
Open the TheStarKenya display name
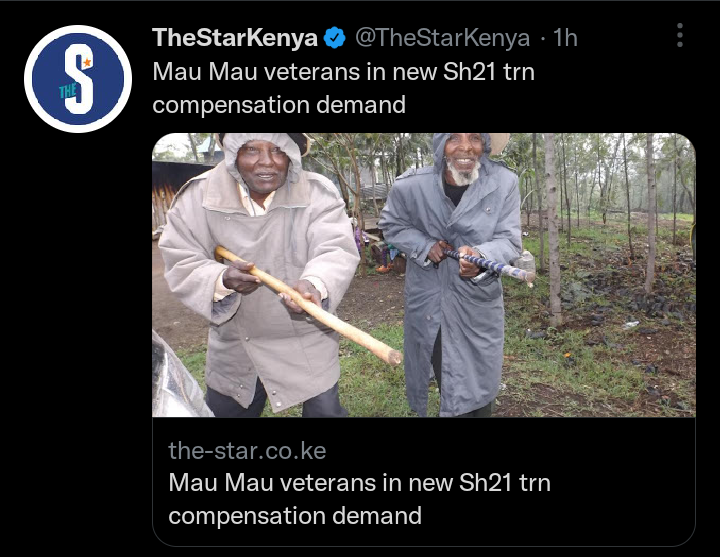[x=235, y=37]
